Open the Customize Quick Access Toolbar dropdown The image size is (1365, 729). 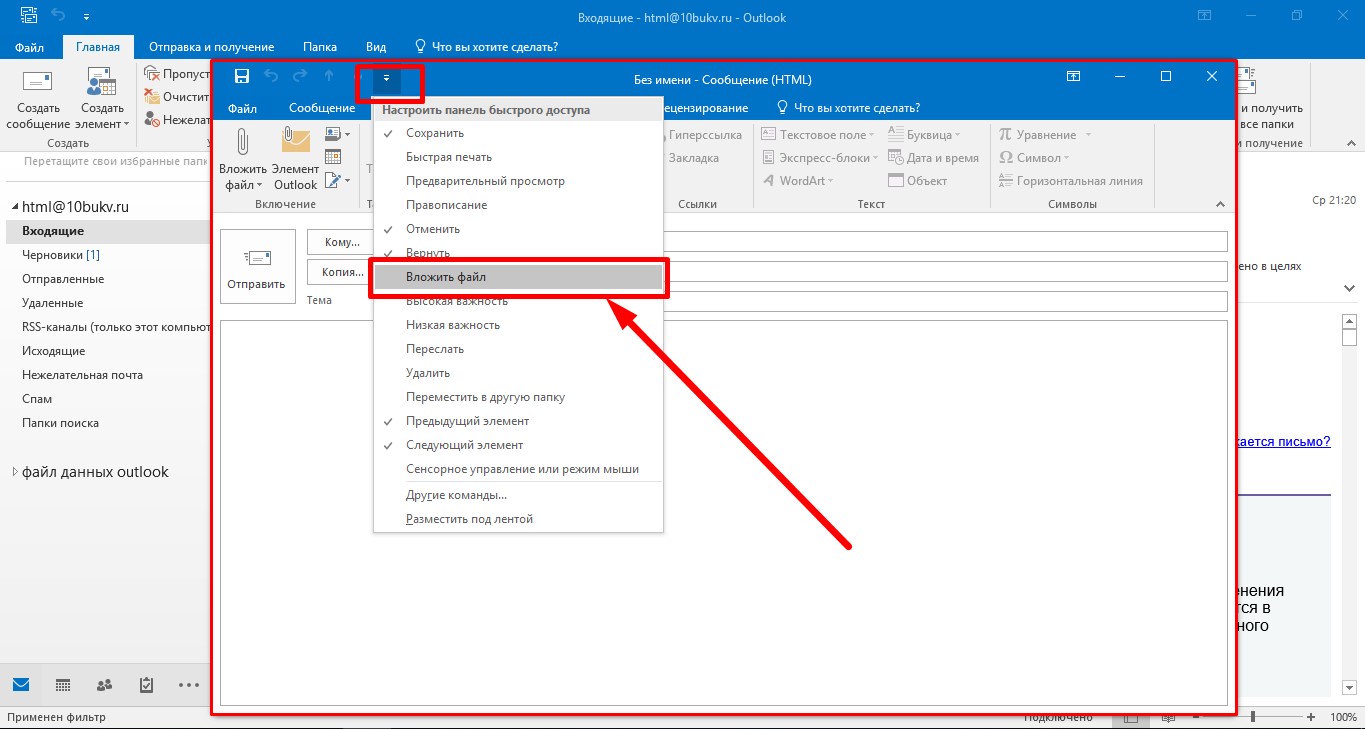pos(386,78)
